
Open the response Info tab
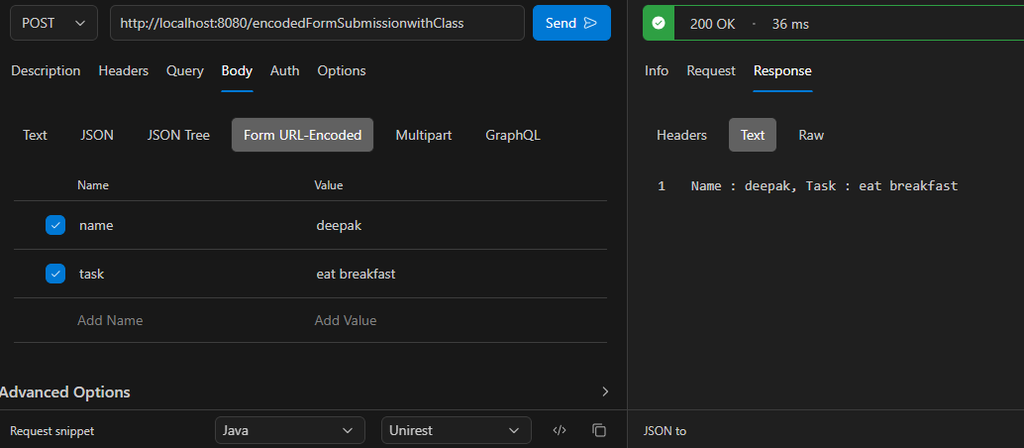coord(656,71)
